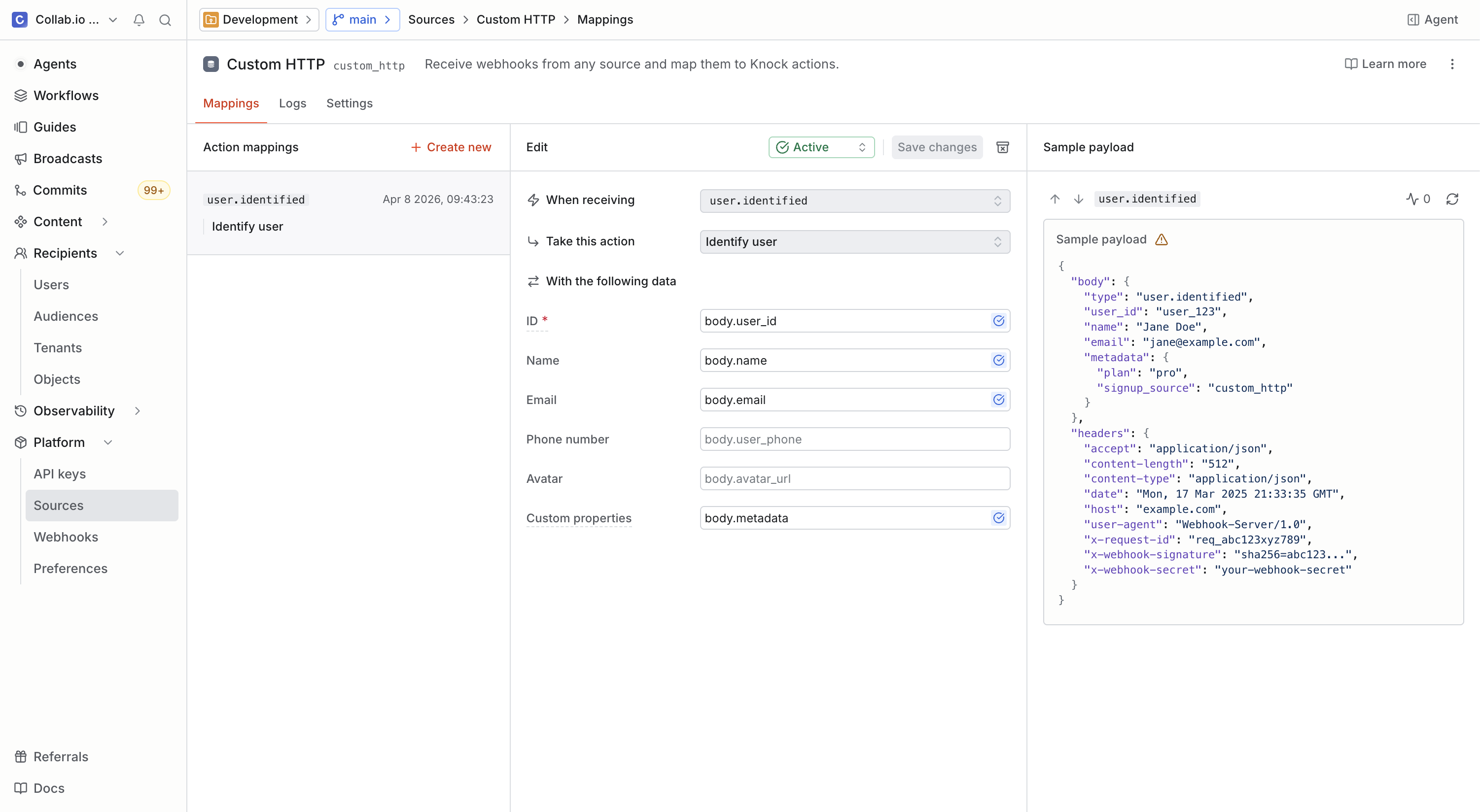1480x812 pixels.
Task: Toggle the check icon in ID field
Action: [998, 321]
